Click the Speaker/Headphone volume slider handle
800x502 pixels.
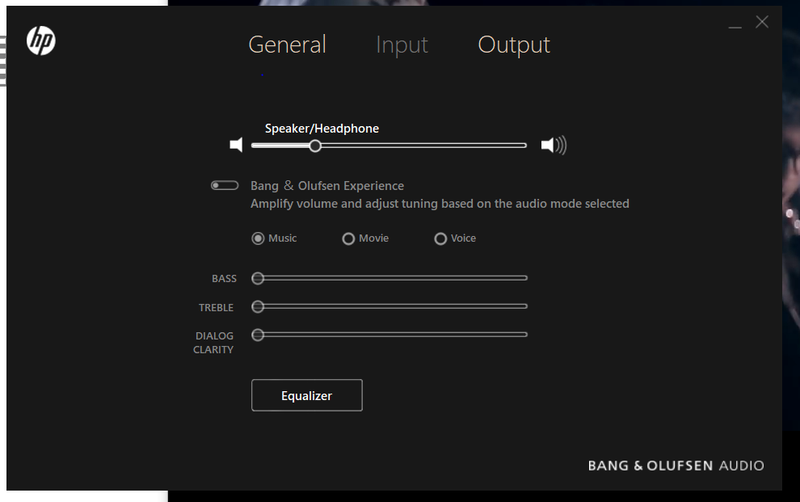pyautogui.click(x=315, y=145)
